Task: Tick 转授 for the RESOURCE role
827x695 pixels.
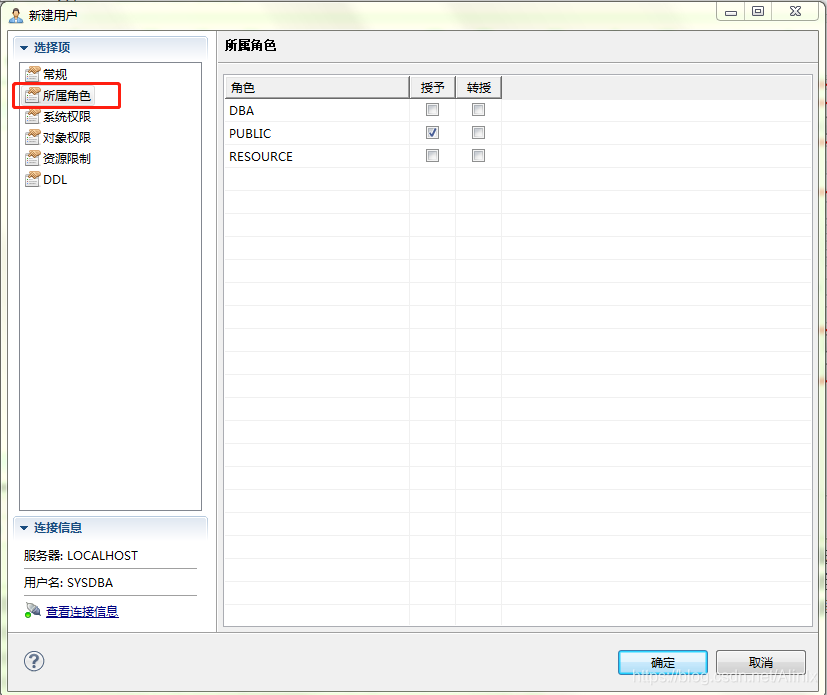Action: click(478, 156)
